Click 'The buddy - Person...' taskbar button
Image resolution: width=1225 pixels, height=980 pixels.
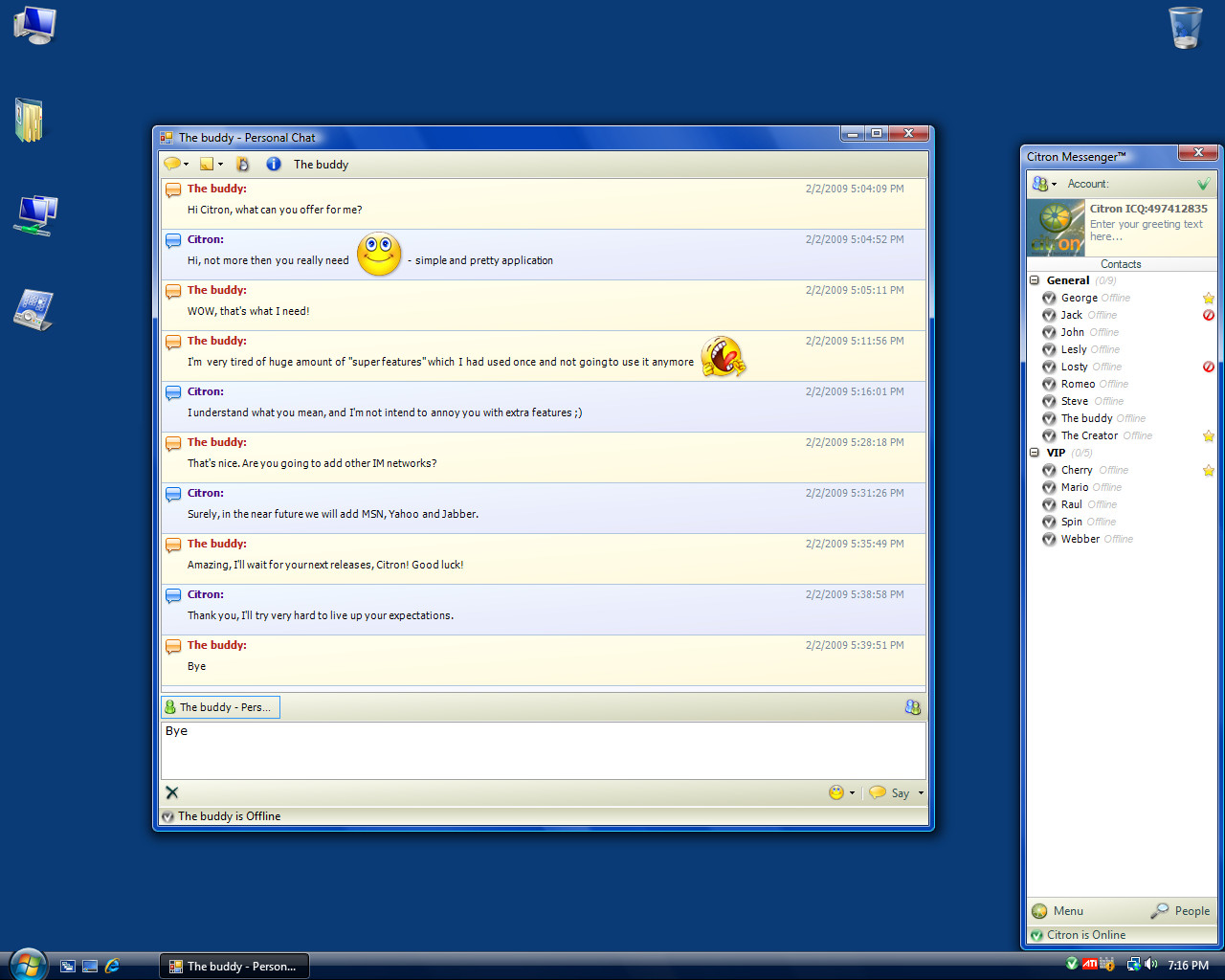[x=234, y=967]
